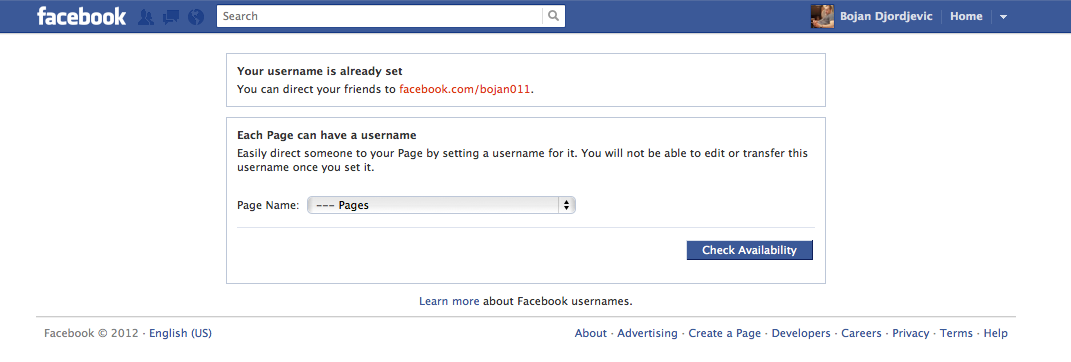Open the facebook.com/bojan011 link
Viewport: 1071px width, 362px height.
464,89
